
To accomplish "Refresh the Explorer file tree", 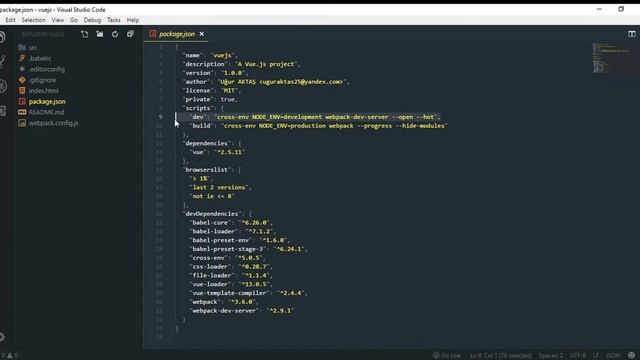I will click(115, 34).
